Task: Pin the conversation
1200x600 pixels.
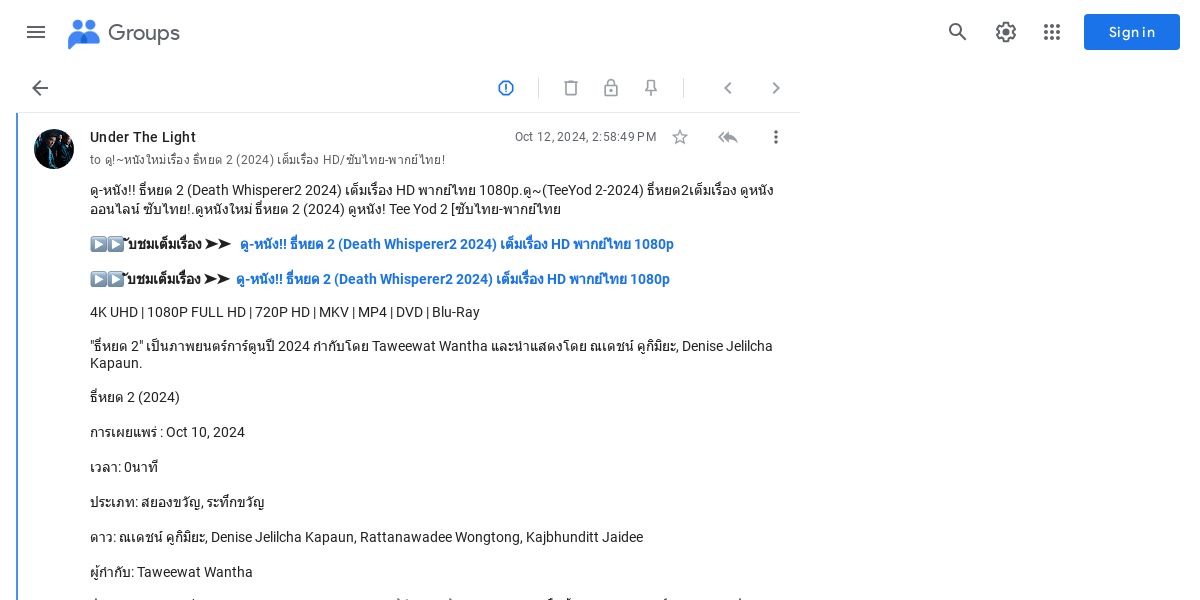Action: pos(651,88)
